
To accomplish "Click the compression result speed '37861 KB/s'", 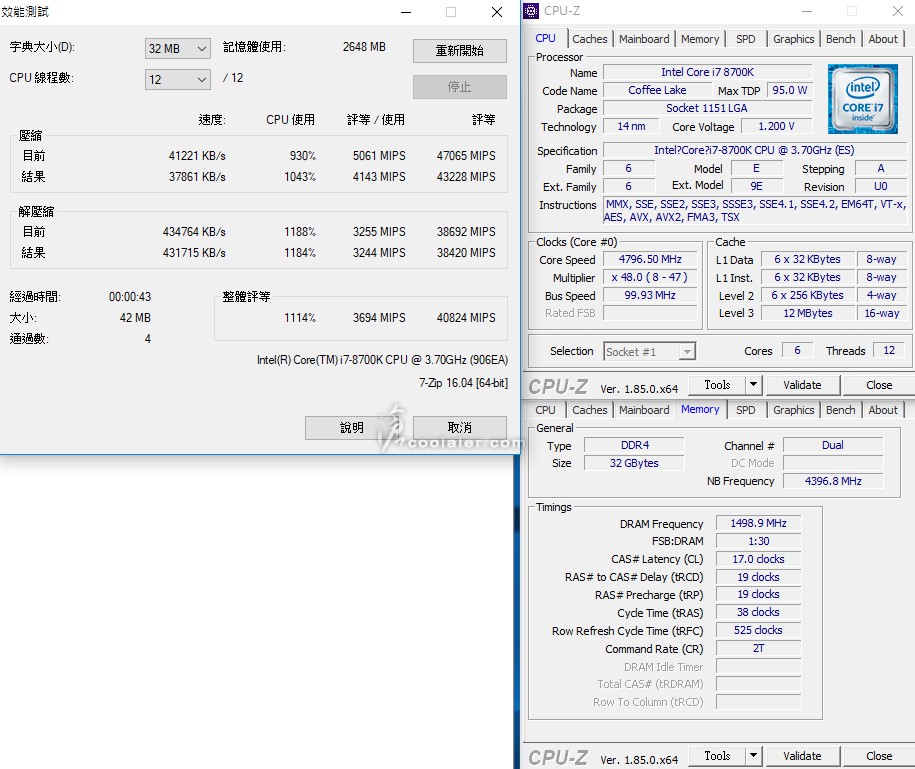I will pyautogui.click(x=197, y=177).
